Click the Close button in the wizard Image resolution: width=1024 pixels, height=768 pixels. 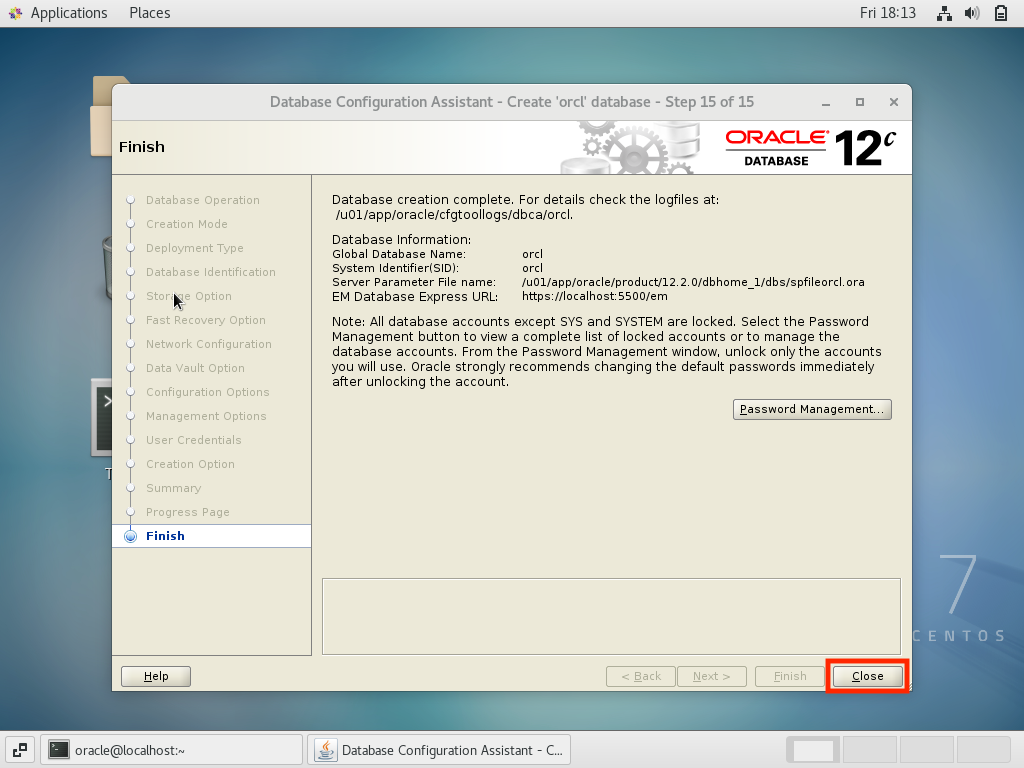[867, 676]
